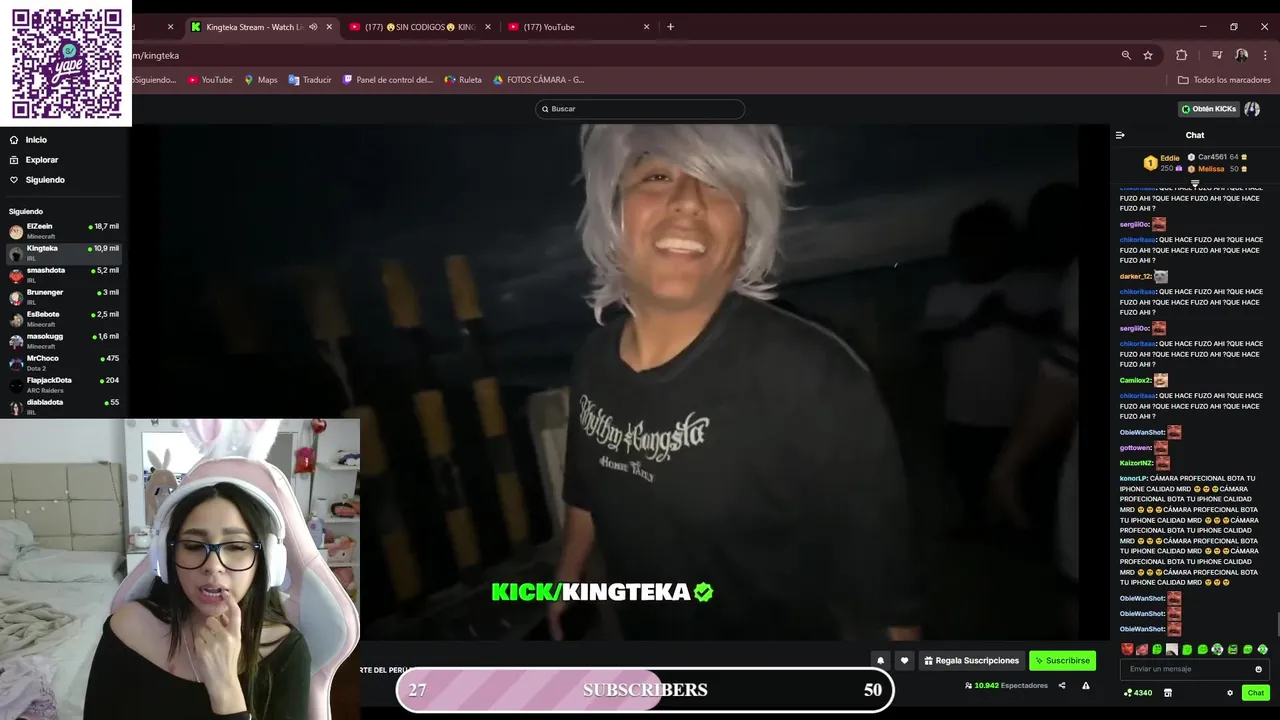Click the Enviar un mensaje chat input
The image size is (1280, 720).
click(x=1194, y=669)
